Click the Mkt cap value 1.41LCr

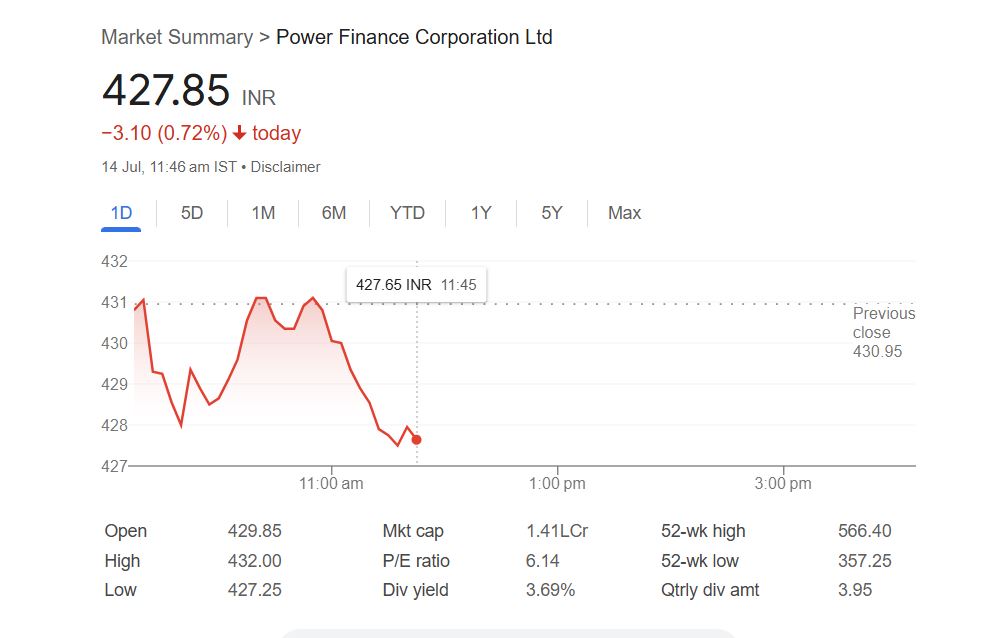tap(557, 531)
